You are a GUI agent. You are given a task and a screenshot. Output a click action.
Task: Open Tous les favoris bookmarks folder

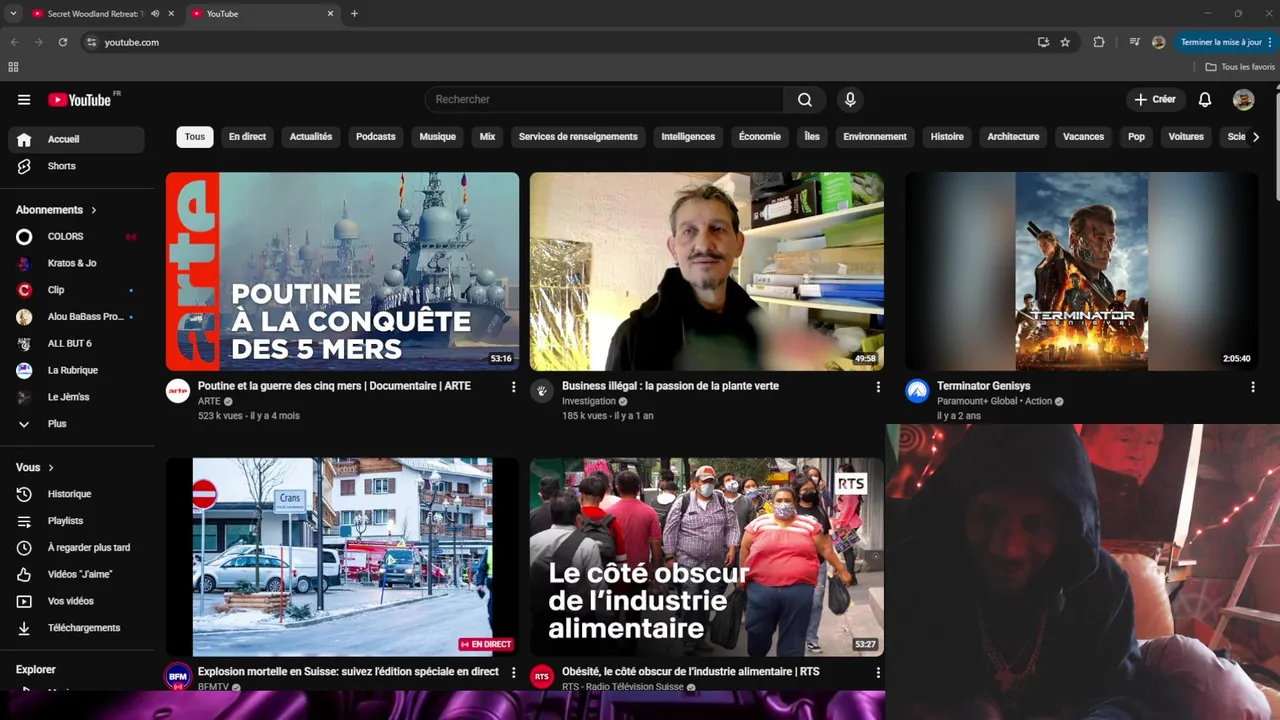click(x=1240, y=67)
